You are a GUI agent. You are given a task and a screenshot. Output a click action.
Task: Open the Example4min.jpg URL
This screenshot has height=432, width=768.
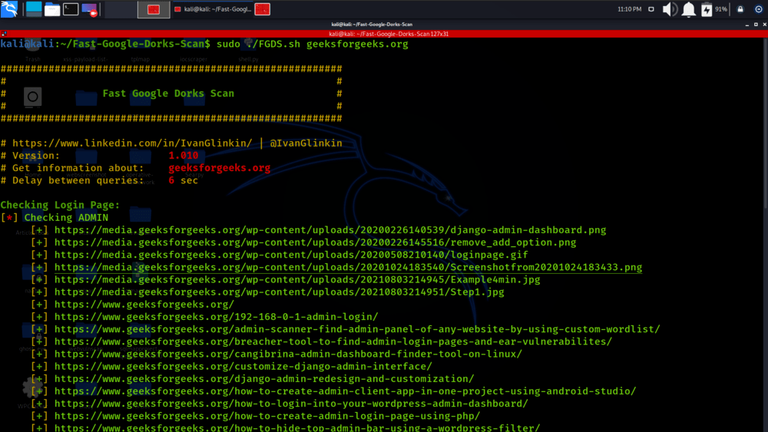click(297, 280)
